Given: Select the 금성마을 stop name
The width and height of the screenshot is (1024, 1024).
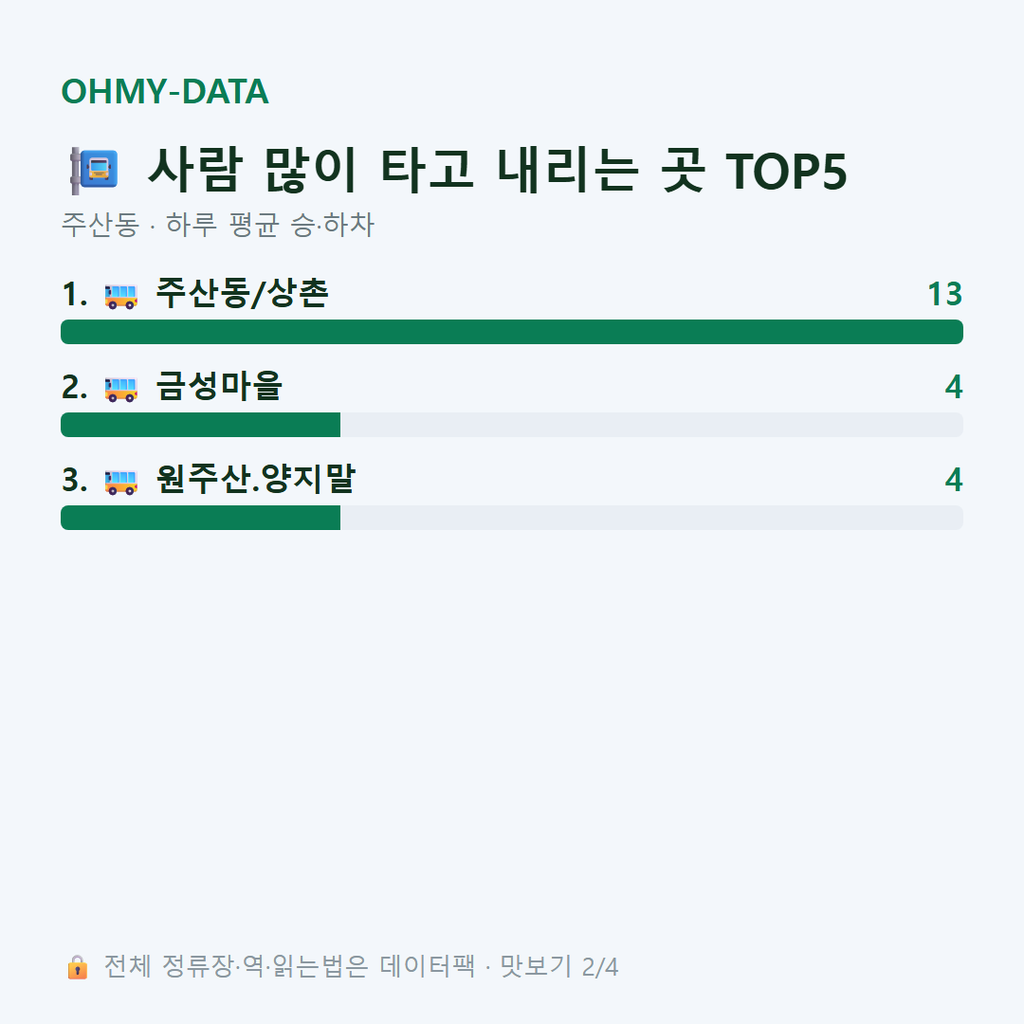Looking at the screenshot, I should pyautogui.click(x=219, y=386).
